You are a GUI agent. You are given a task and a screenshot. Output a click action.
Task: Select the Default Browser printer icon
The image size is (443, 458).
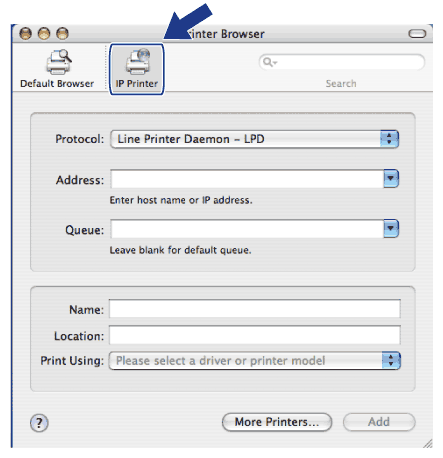[x=58, y=62]
